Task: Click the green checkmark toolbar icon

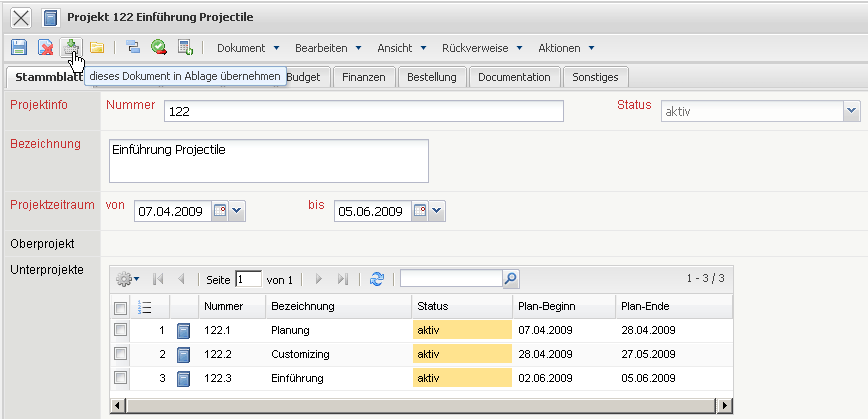Action: 159,47
